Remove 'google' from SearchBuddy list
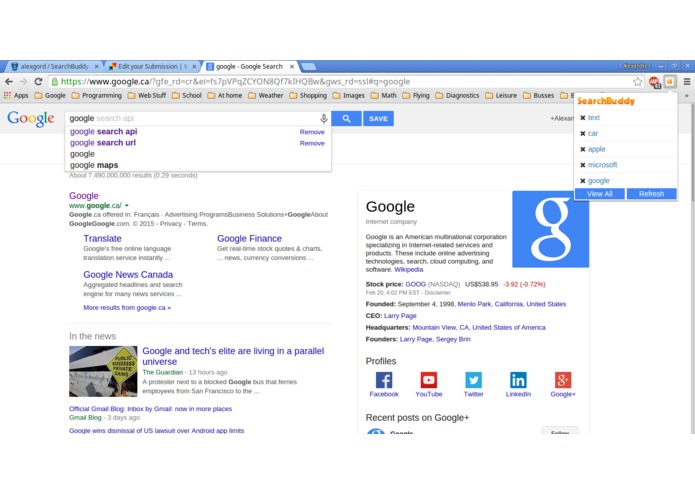 [582, 181]
